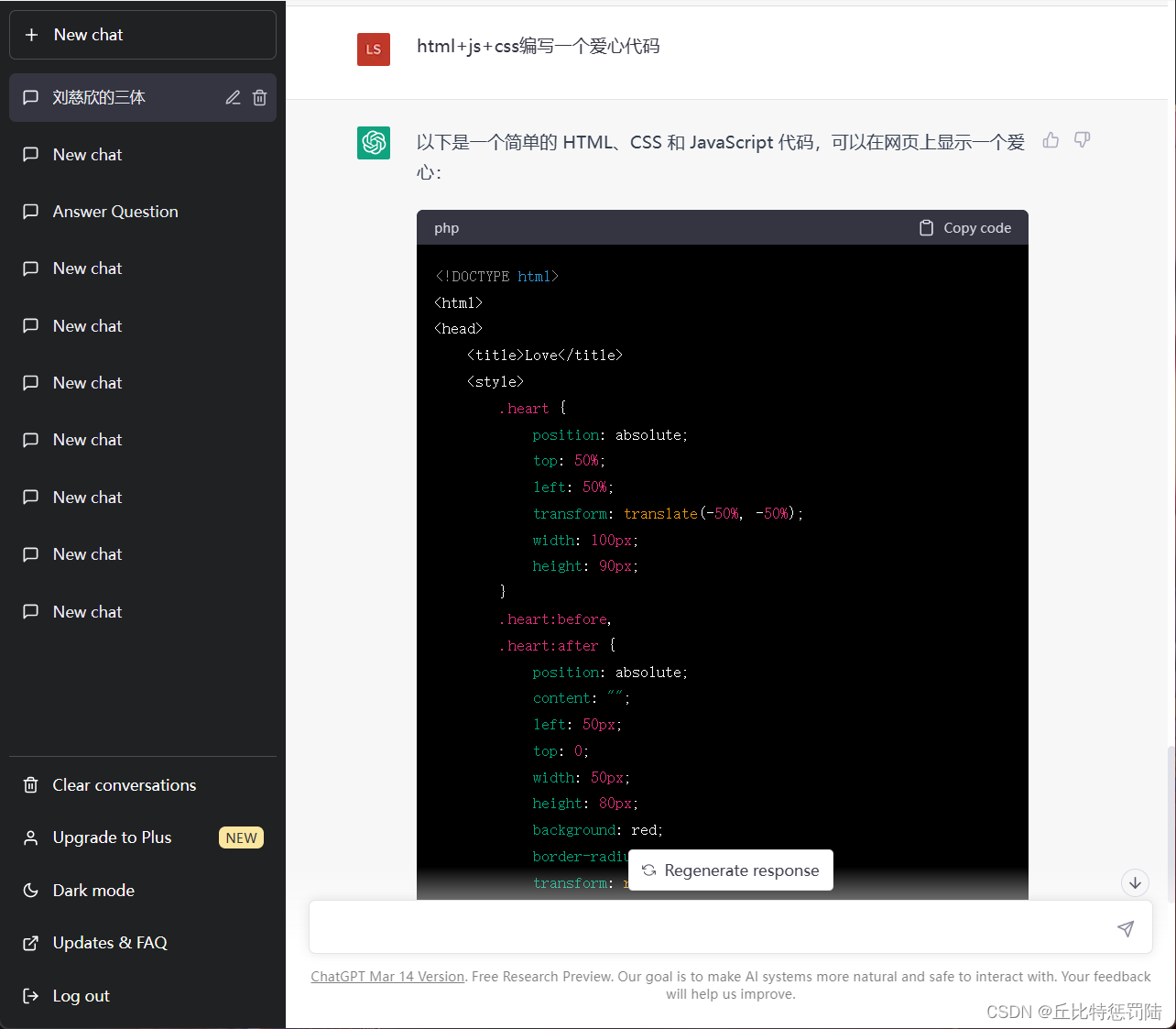Click the external link icon beside Updates & FAQ

click(30, 943)
